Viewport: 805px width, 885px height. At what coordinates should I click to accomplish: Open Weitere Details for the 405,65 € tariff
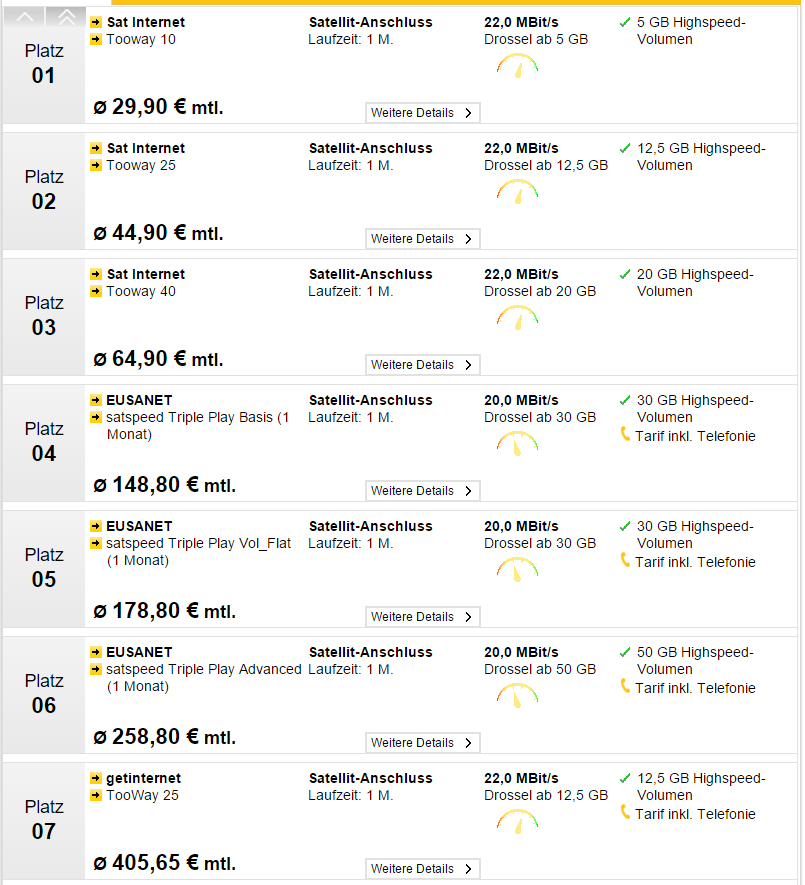point(423,869)
